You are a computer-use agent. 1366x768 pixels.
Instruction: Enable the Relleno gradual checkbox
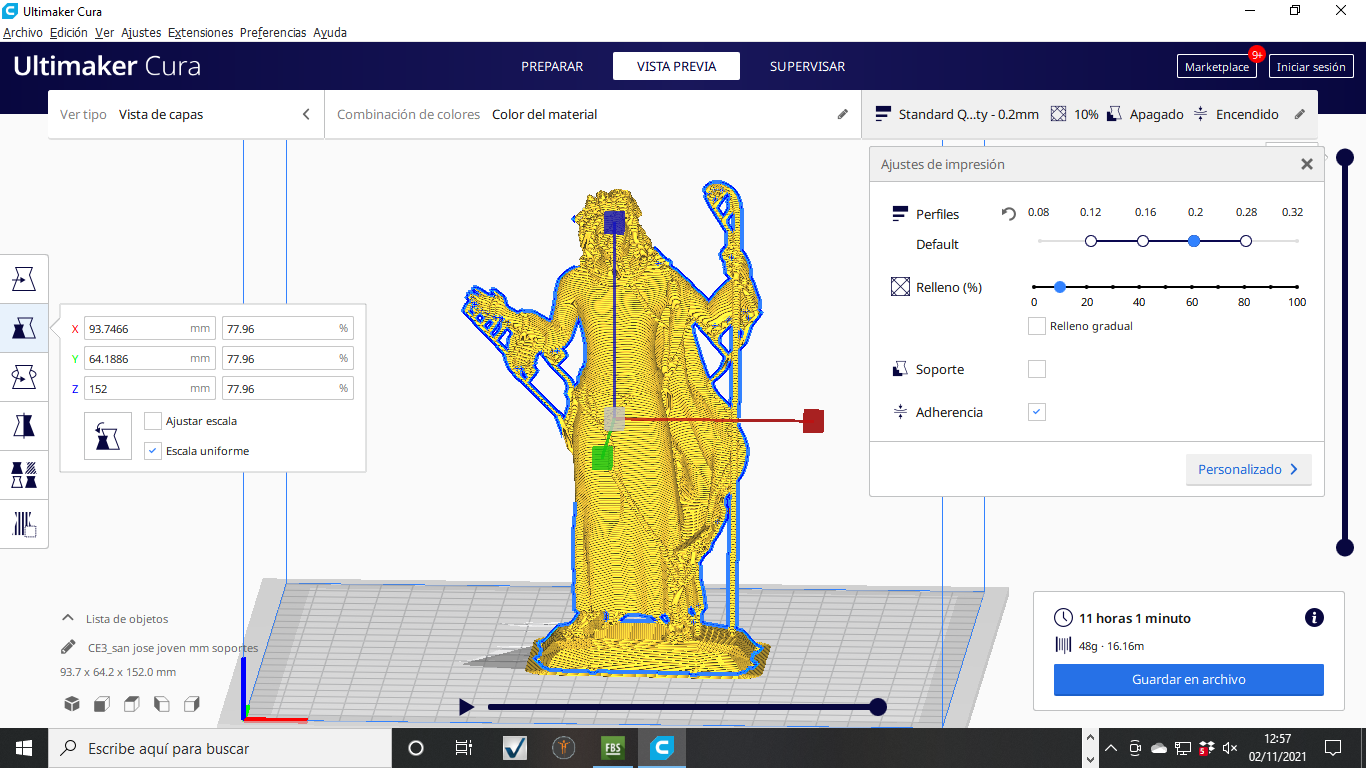point(1037,326)
